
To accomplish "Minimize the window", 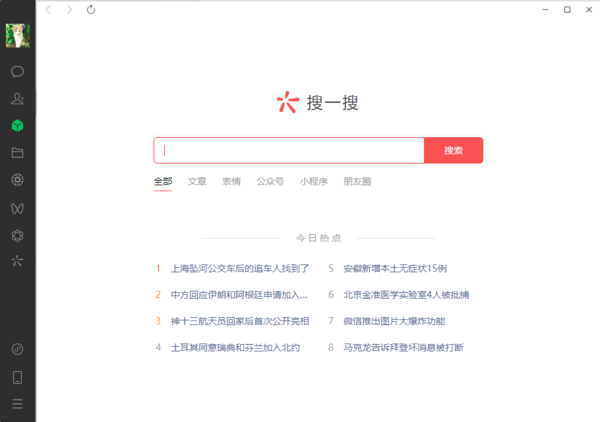I will [546, 10].
